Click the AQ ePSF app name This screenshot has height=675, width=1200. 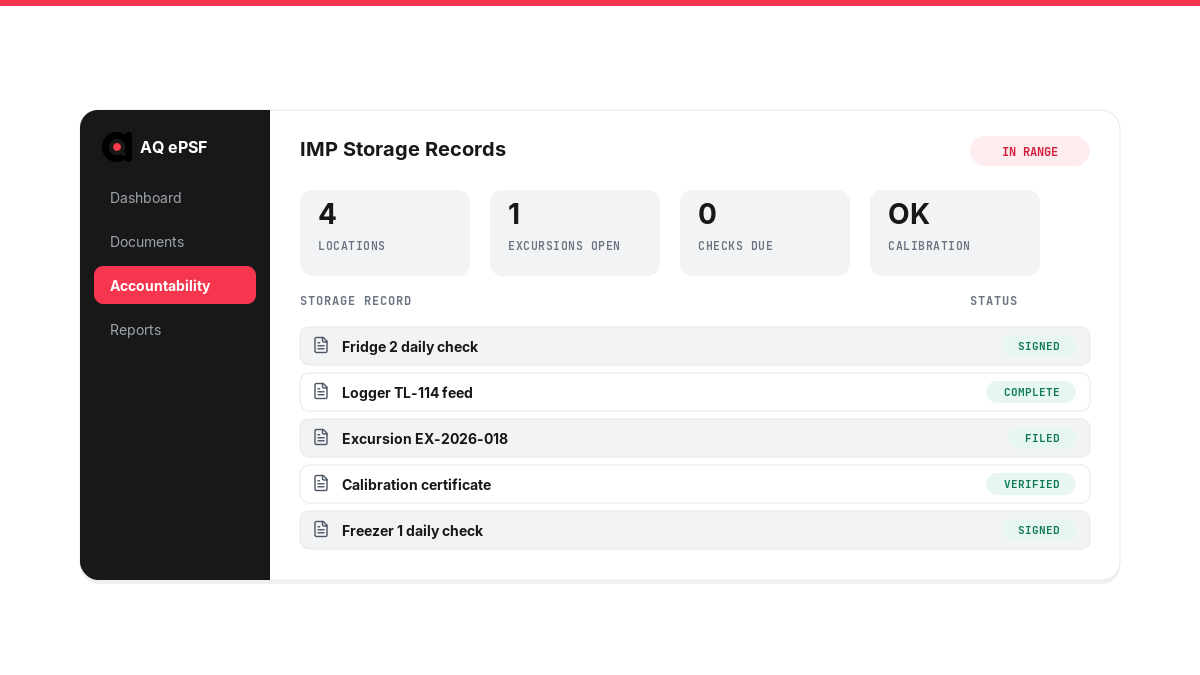point(173,147)
